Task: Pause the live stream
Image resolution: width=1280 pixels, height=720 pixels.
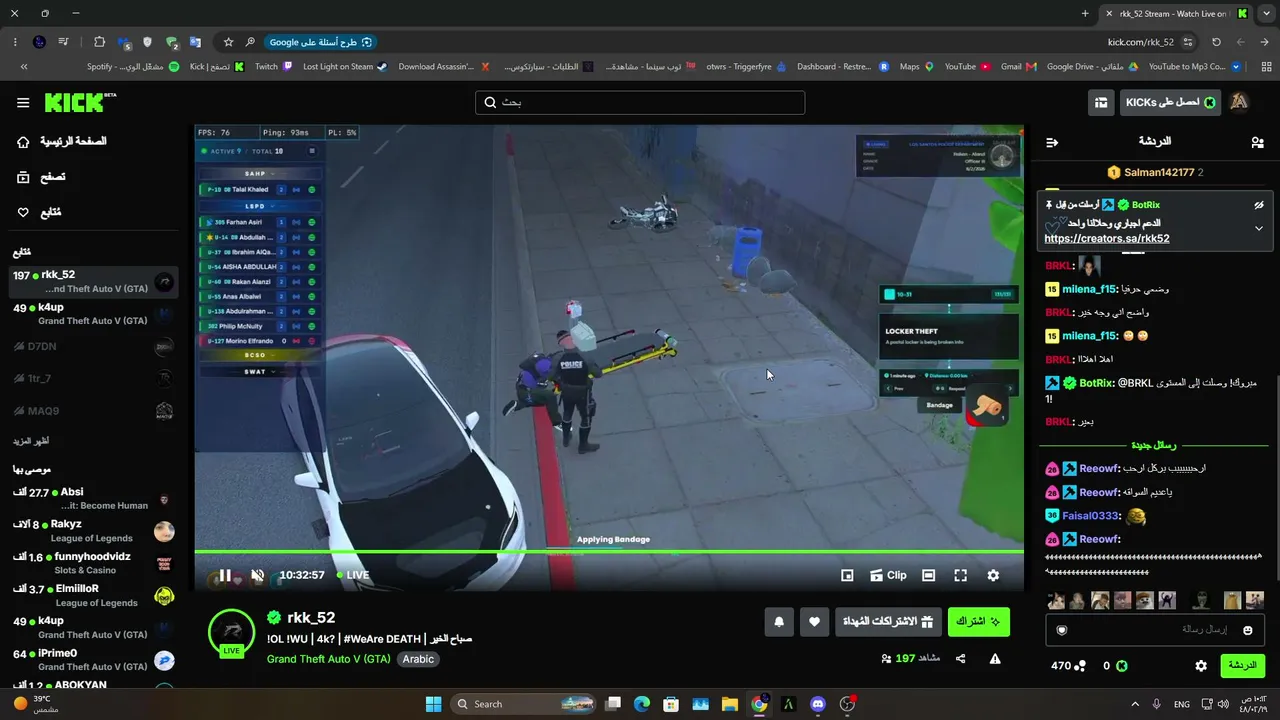Action: [225, 575]
